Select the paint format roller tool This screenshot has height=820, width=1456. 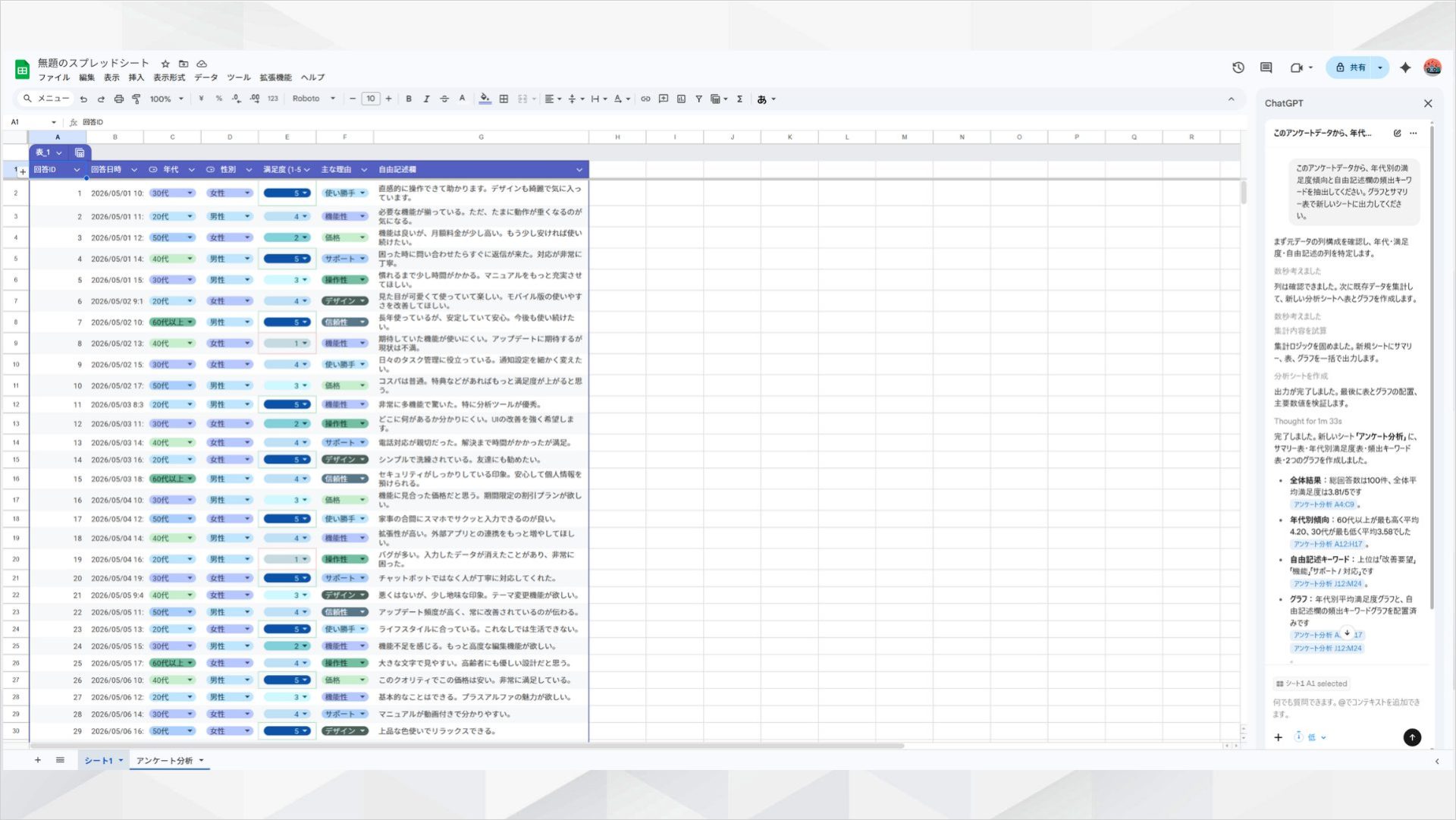tap(136, 99)
